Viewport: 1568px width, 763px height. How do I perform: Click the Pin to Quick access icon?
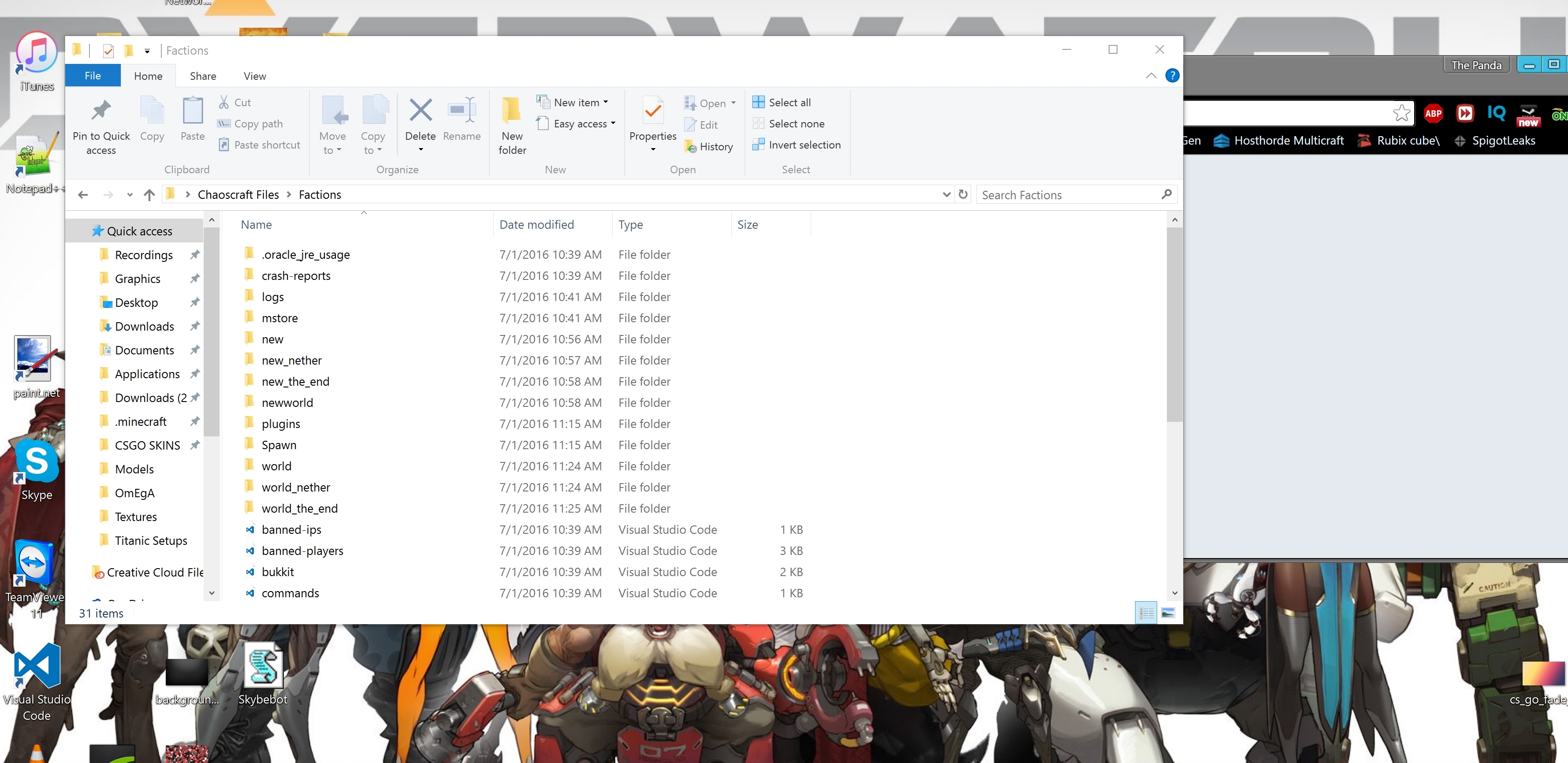(101, 111)
